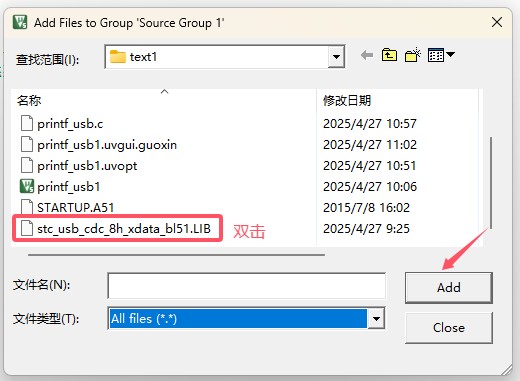The height and width of the screenshot is (381, 520).
Task: Click date 2025/4/27 10:57
Action: 370,124
